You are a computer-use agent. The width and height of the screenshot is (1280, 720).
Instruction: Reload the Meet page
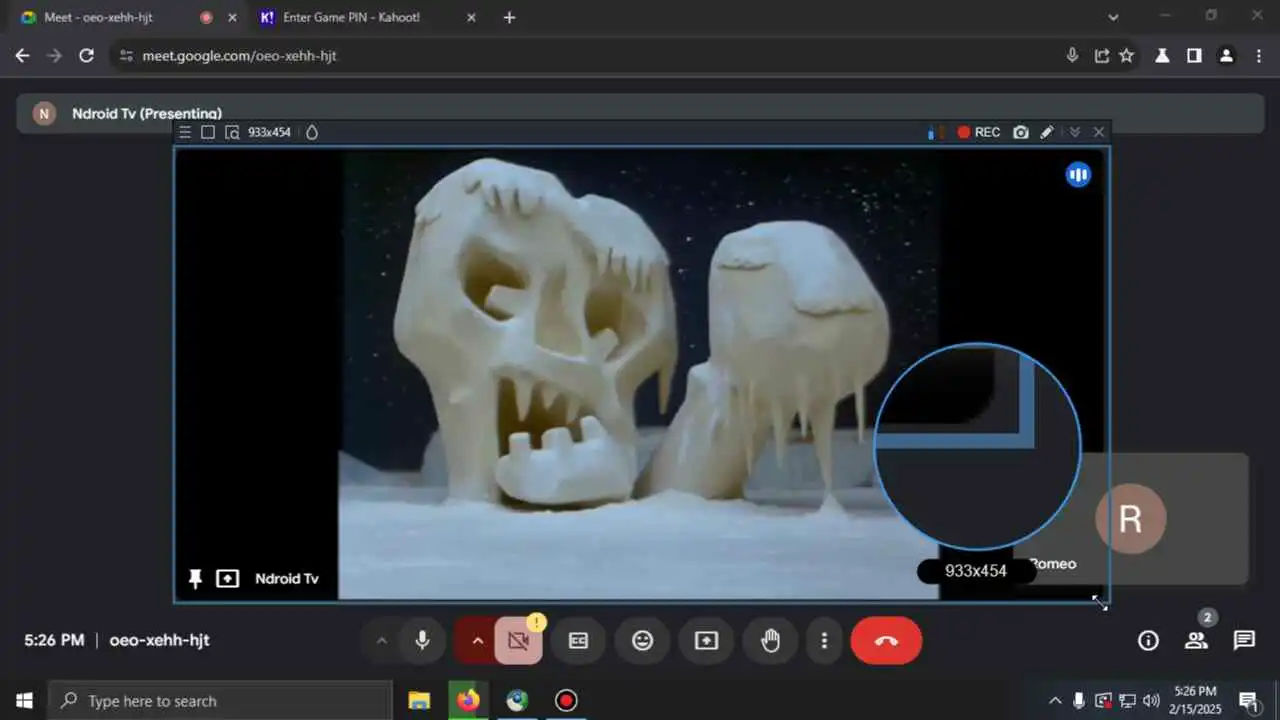[x=87, y=56]
